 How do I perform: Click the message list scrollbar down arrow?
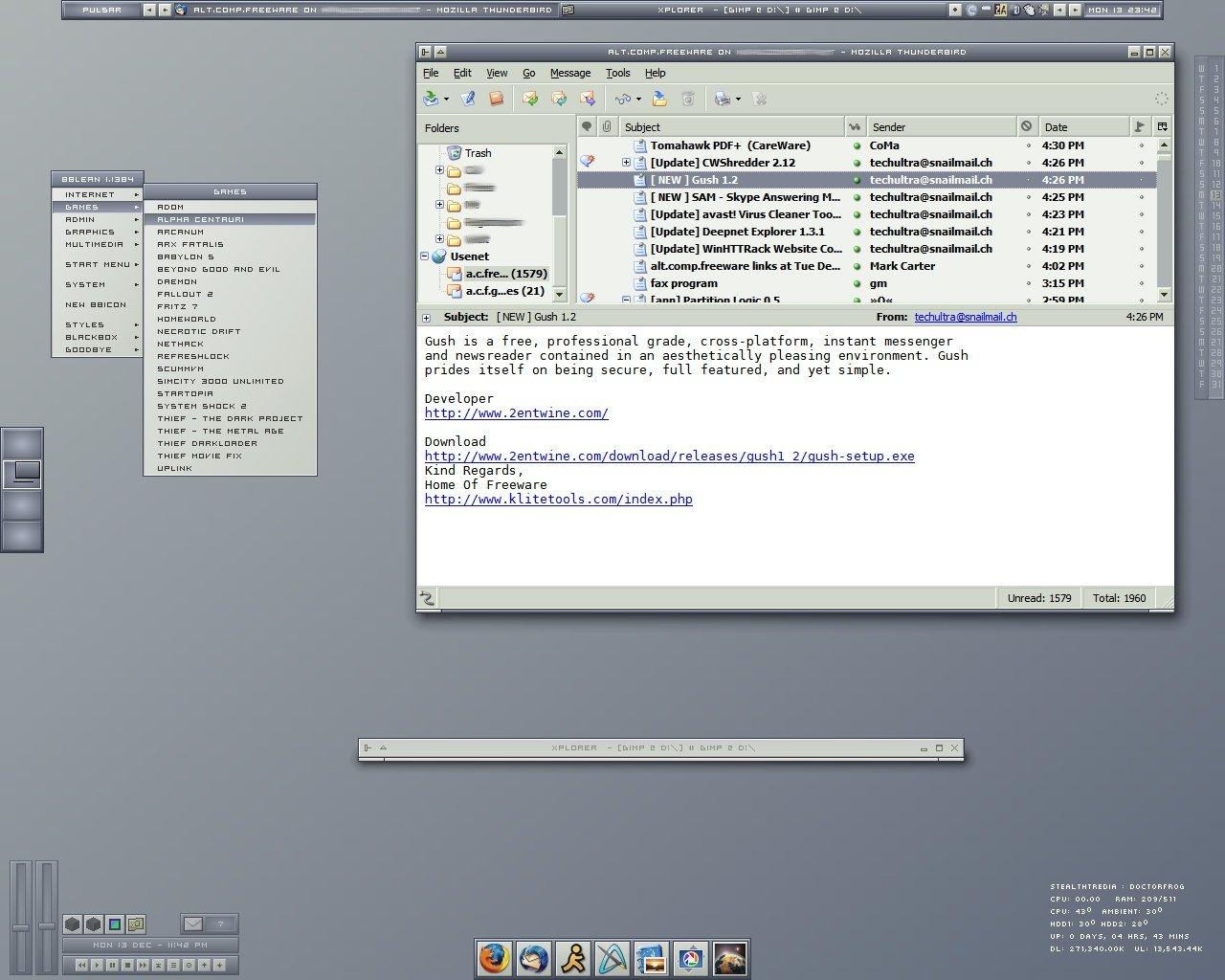[x=1164, y=295]
